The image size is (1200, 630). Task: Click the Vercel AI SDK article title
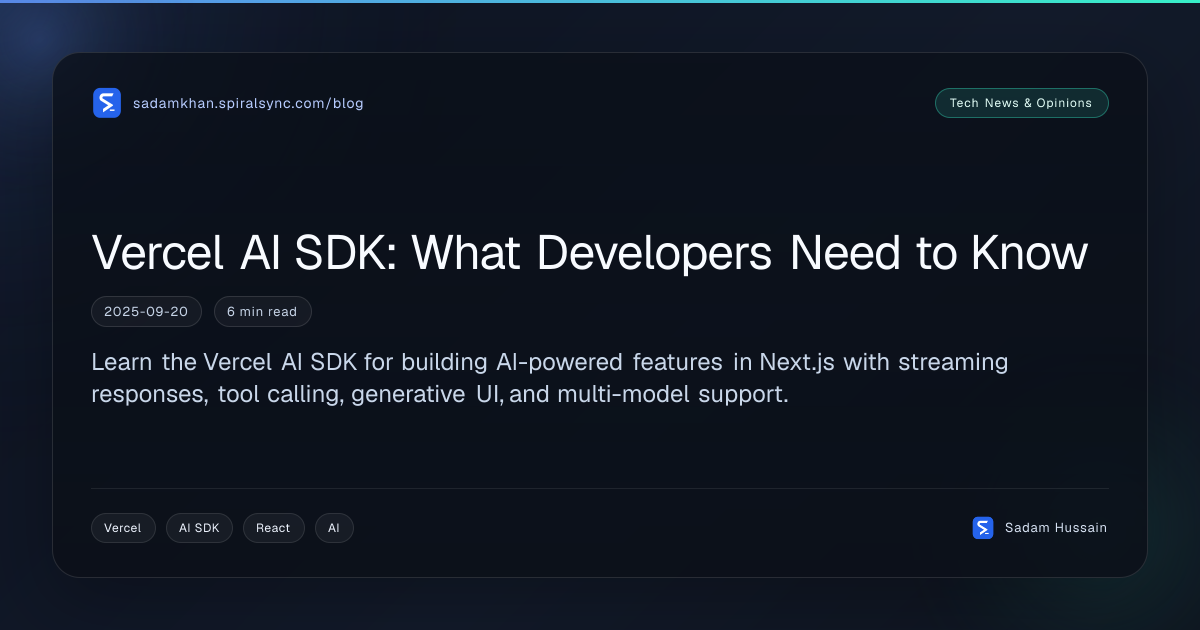[589, 253]
